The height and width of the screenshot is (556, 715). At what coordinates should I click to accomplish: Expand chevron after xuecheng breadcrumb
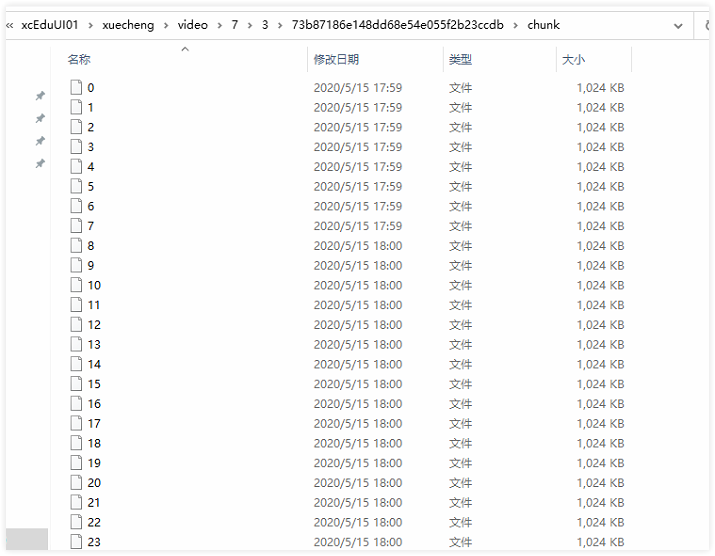coord(166,26)
